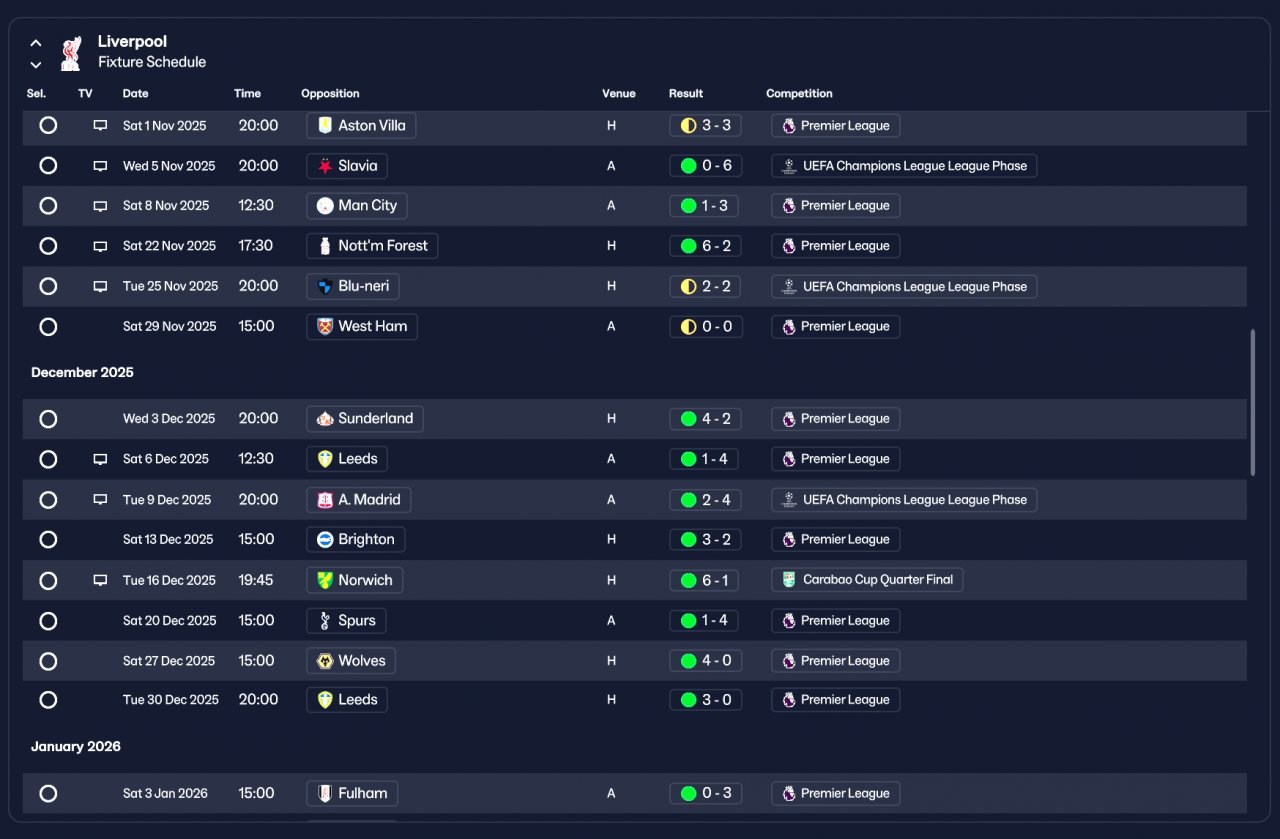Viewport: 1280px width, 839px height.
Task: Click the West Ham club badge icon
Action: (325, 327)
